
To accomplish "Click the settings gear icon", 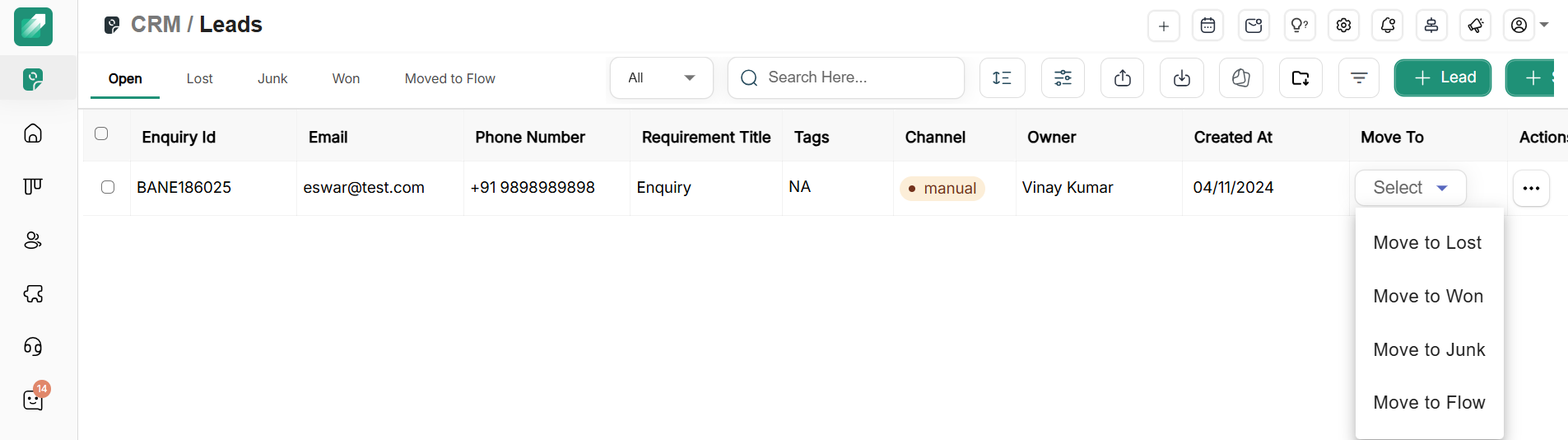I will pos(1343,26).
